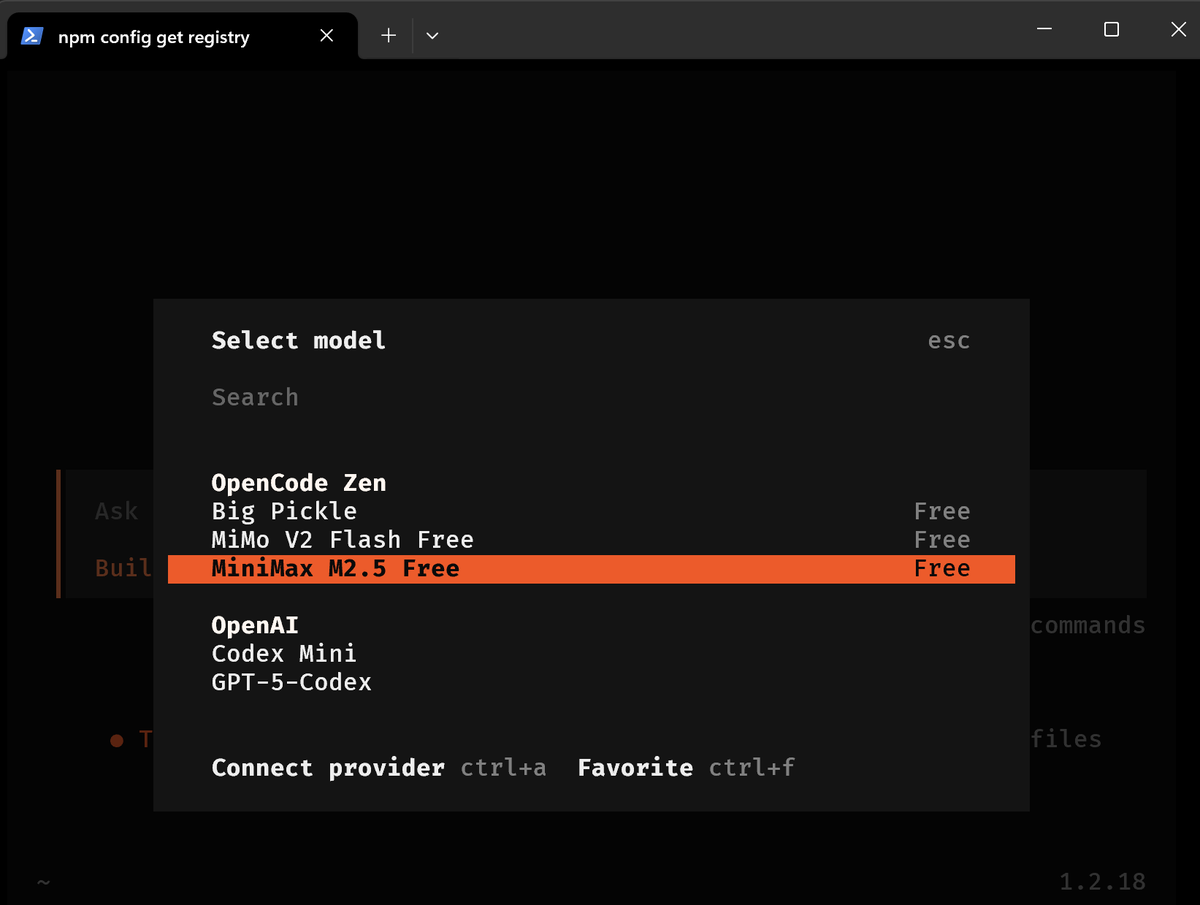This screenshot has height=905, width=1200.
Task: Close the npm config get registry tab
Action: (326, 36)
